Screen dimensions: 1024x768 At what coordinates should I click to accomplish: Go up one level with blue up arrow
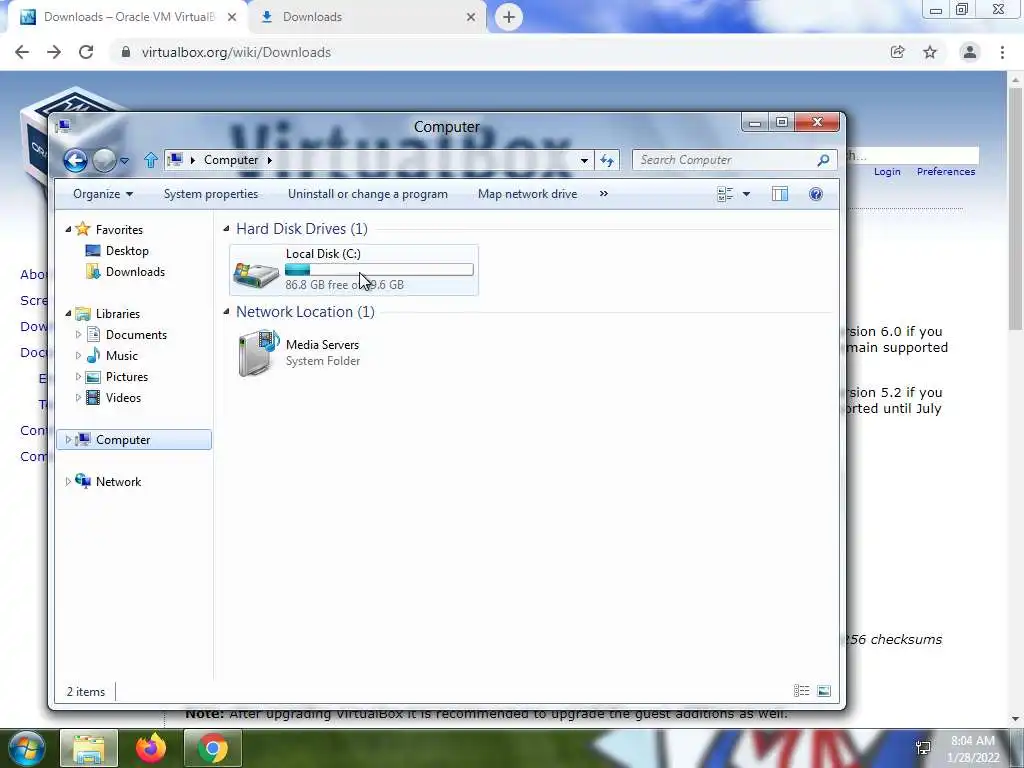(151, 160)
